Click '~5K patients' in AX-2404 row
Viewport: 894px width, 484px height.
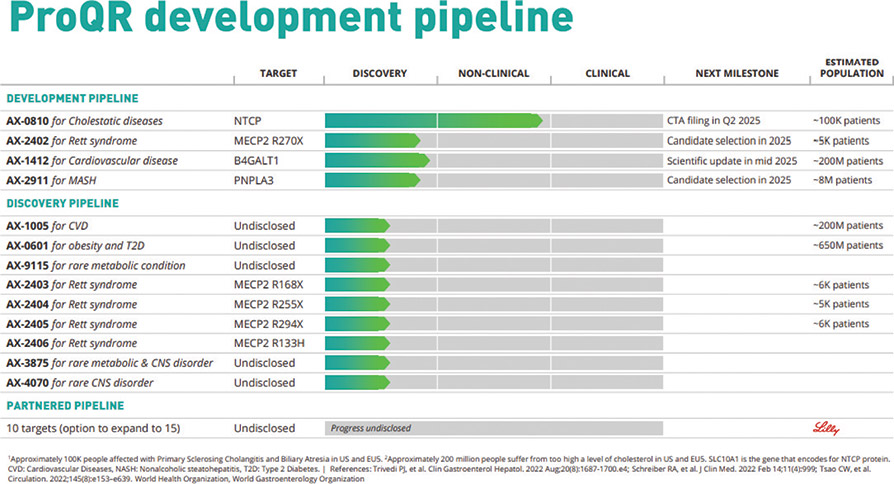841,304
